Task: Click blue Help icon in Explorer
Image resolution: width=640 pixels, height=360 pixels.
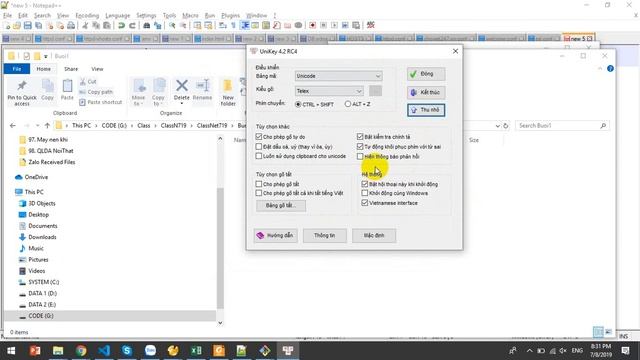Action: 610,69
